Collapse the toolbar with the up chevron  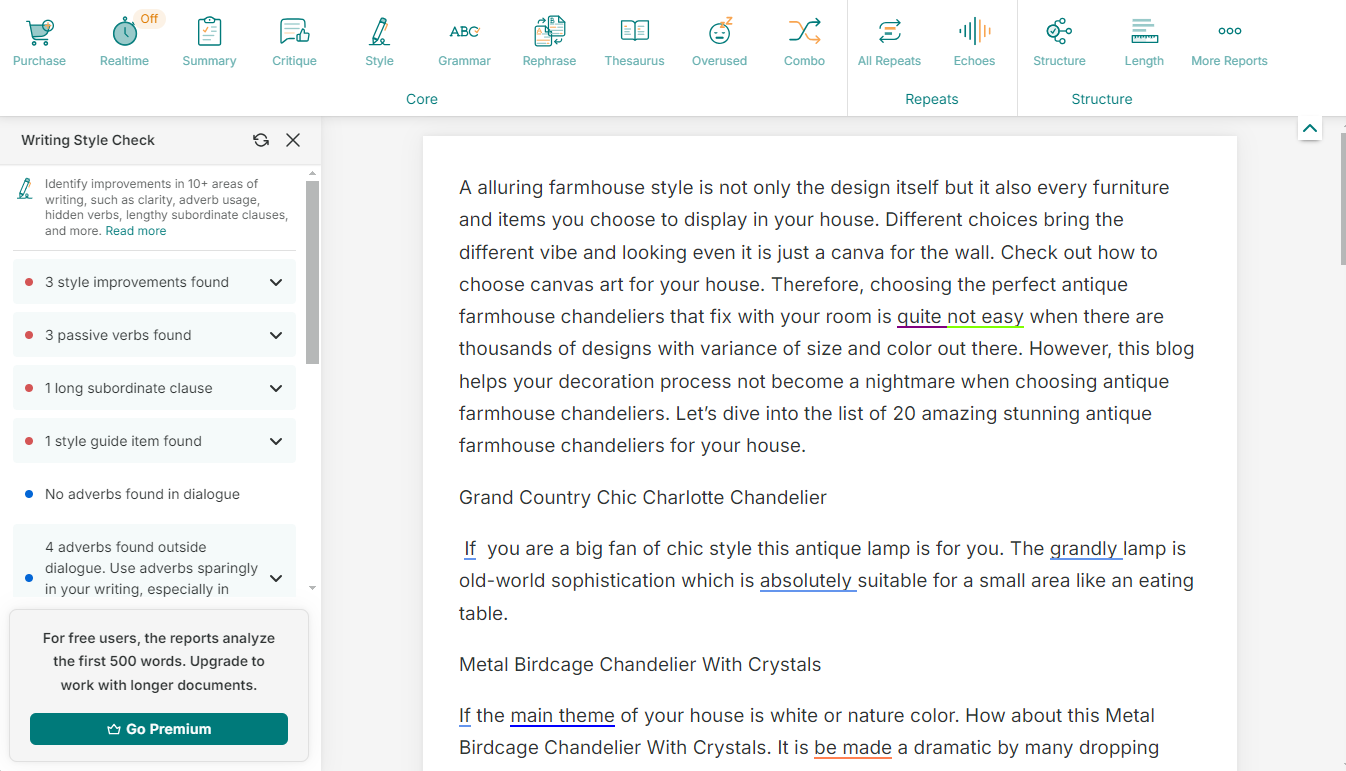pyautogui.click(x=1309, y=128)
